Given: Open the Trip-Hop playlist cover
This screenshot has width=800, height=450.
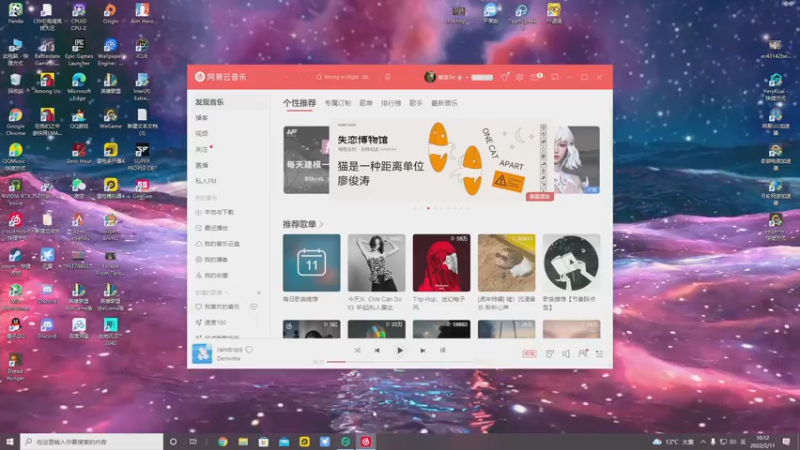Looking at the screenshot, I should point(441,263).
